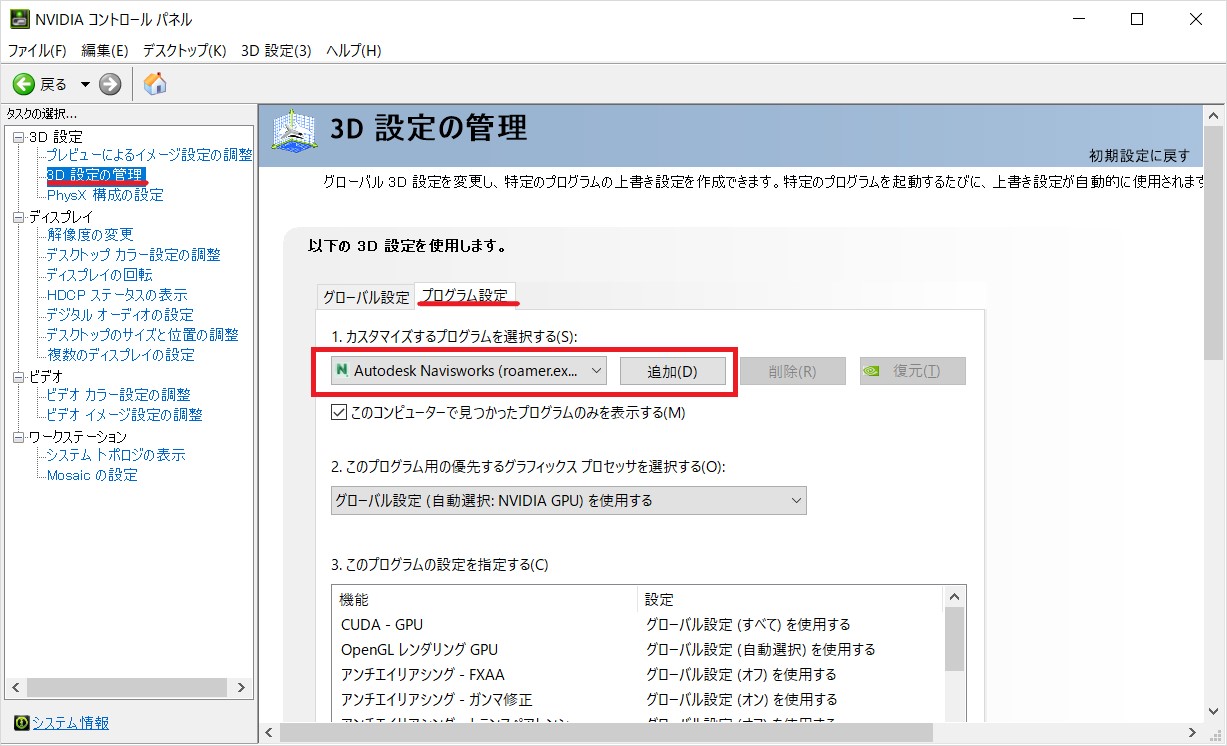
Task: Open the 3D 設定(3) menu
Action: point(276,50)
